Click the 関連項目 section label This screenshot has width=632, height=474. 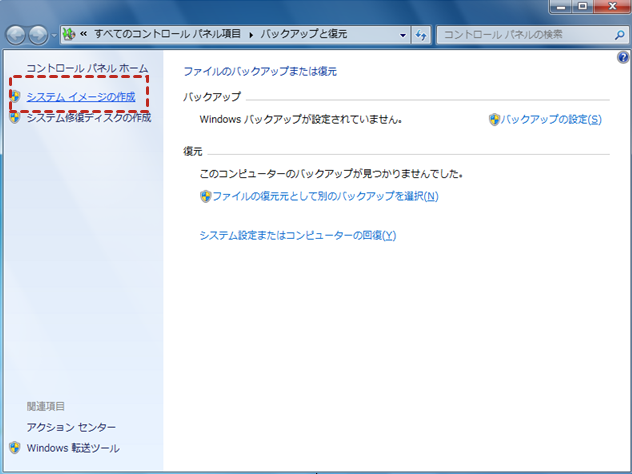click(46, 406)
